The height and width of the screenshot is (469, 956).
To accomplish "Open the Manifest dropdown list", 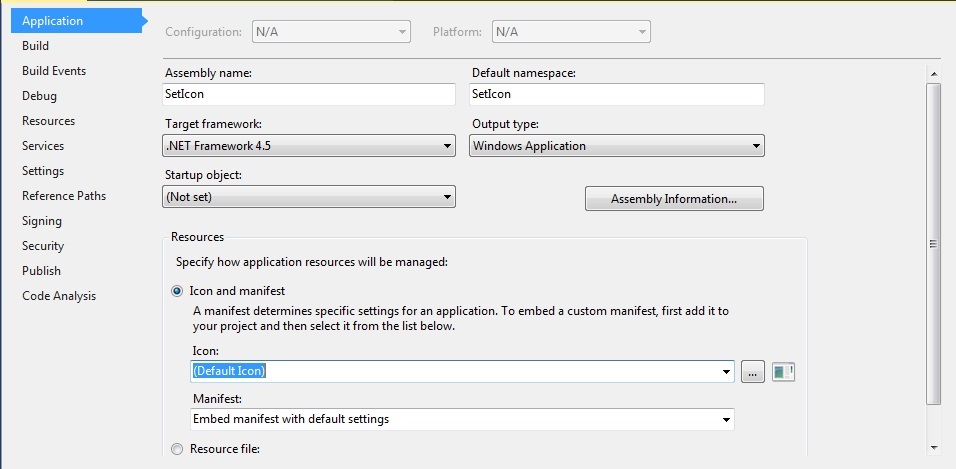I will [x=462, y=420].
